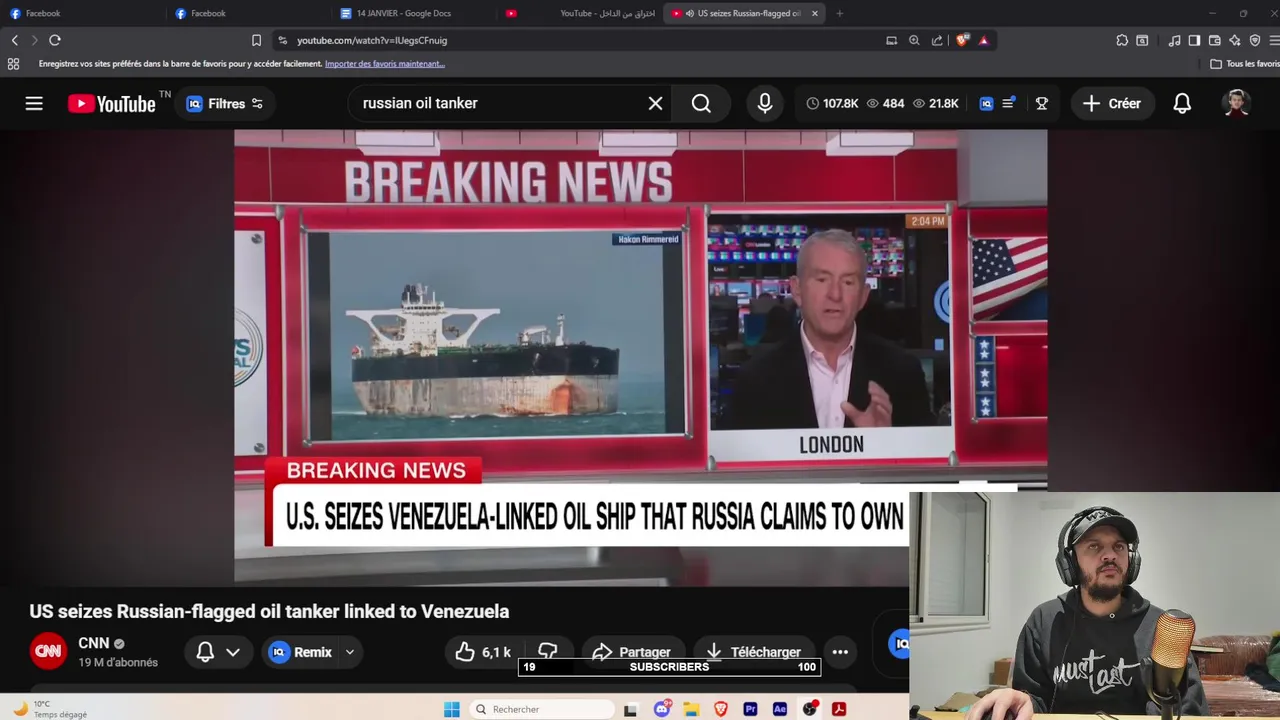This screenshot has height=720, width=1280.
Task: Go to the YouTube home logo
Action: [x=112, y=103]
